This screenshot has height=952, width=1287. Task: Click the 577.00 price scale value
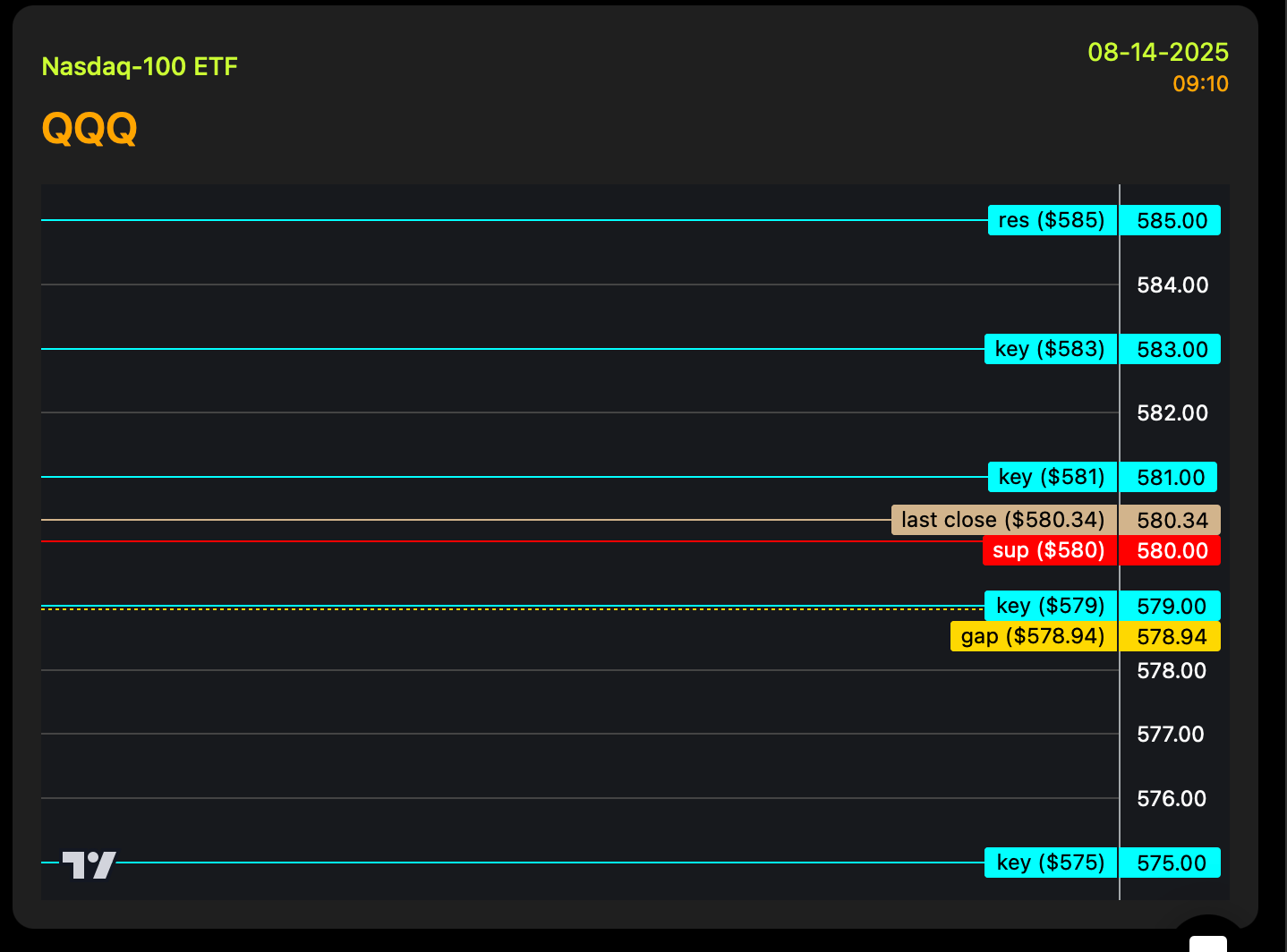[x=1171, y=735]
